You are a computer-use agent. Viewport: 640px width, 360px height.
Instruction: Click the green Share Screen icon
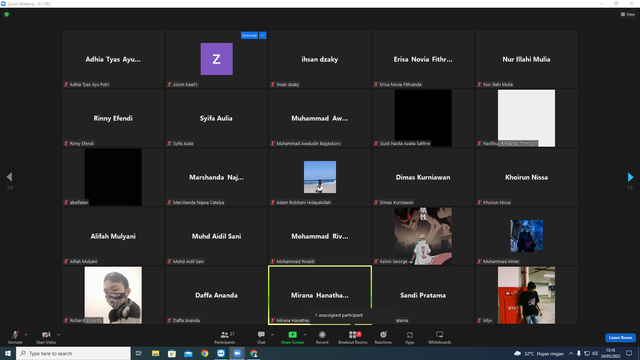click(x=292, y=335)
